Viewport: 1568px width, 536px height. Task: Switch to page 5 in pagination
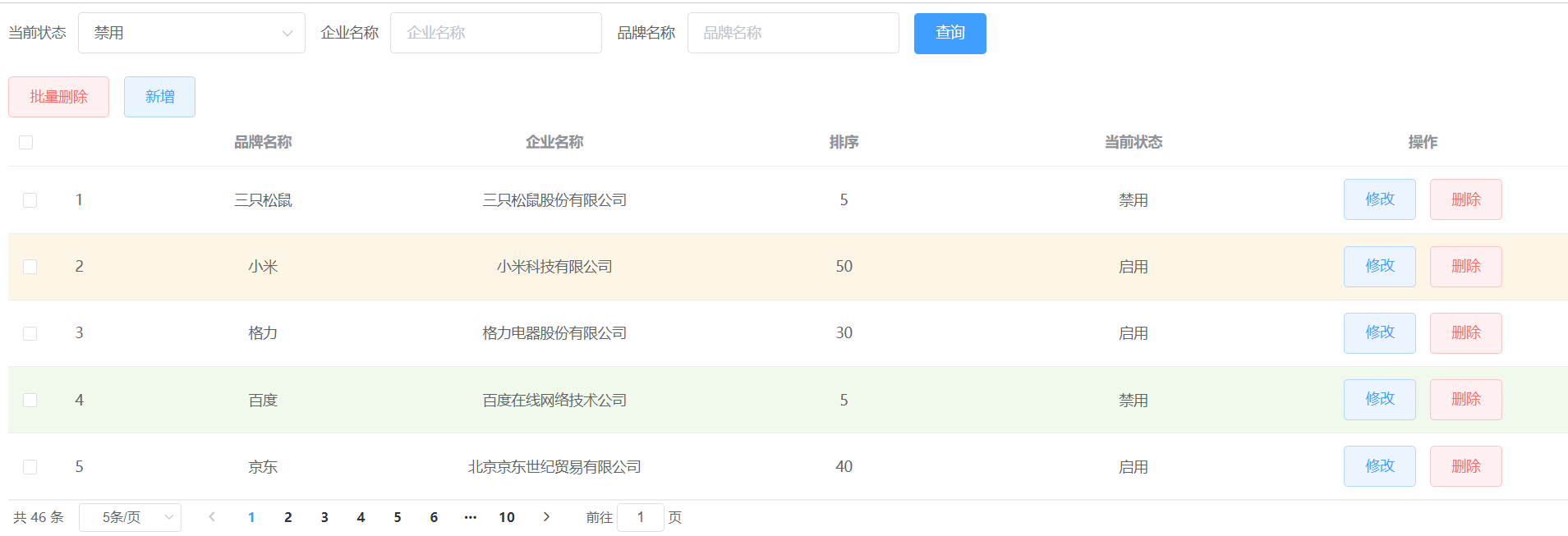pyautogui.click(x=398, y=517)
